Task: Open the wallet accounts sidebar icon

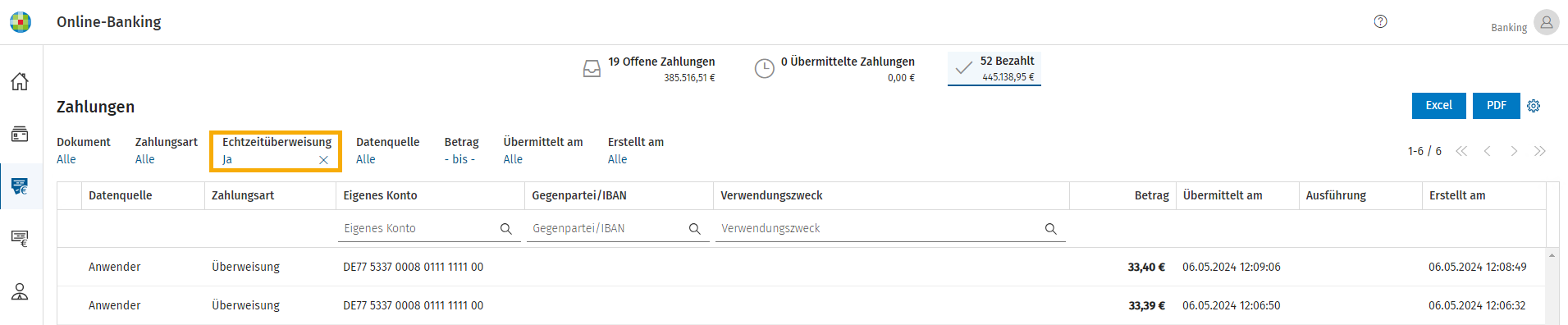Action: click(x=20, y=134)
